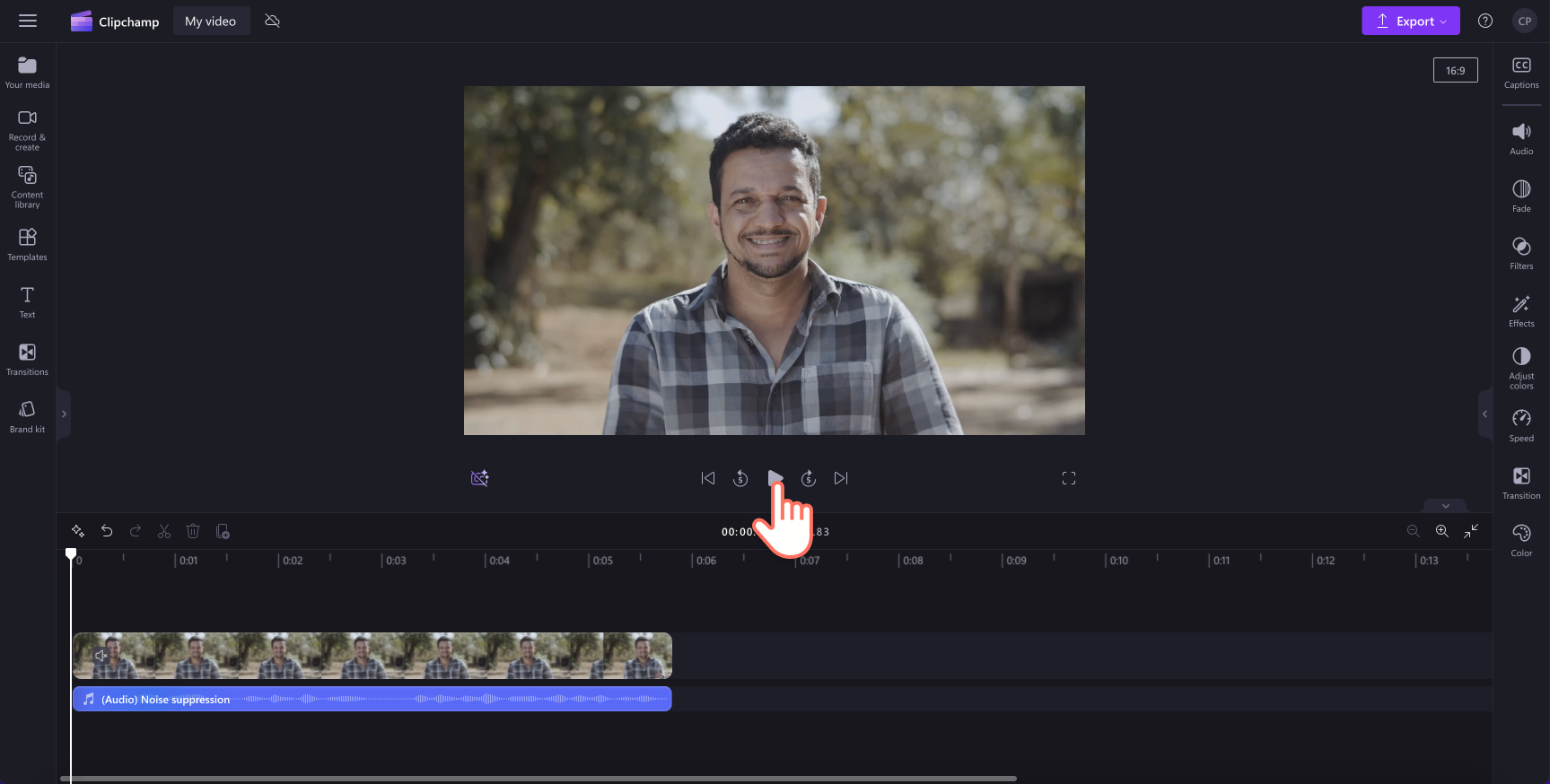Open the help question mark icon
The height and width of the screenshot is (784, 1550).
tap(1485, 21)
